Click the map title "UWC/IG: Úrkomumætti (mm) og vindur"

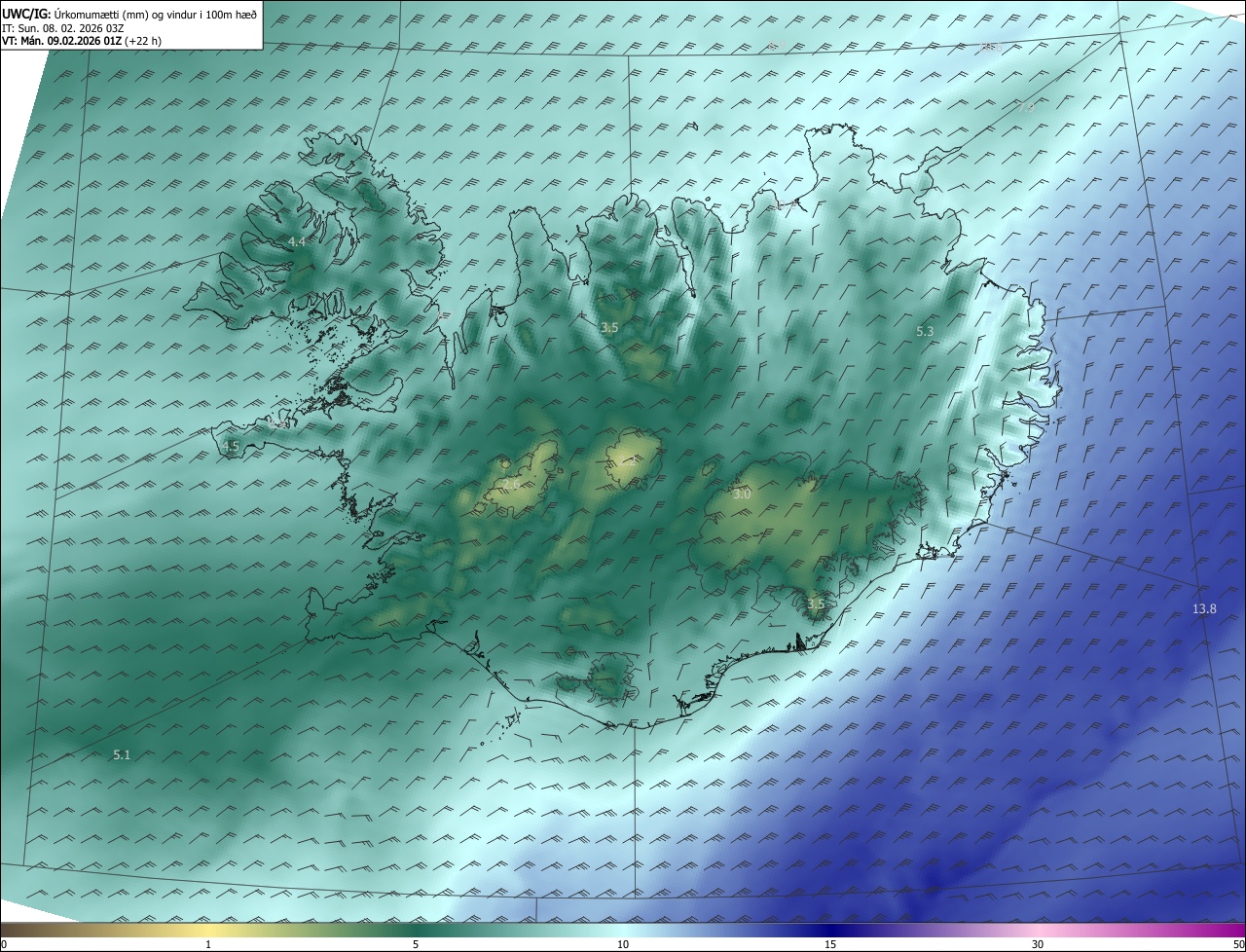[x=129, y=14]
